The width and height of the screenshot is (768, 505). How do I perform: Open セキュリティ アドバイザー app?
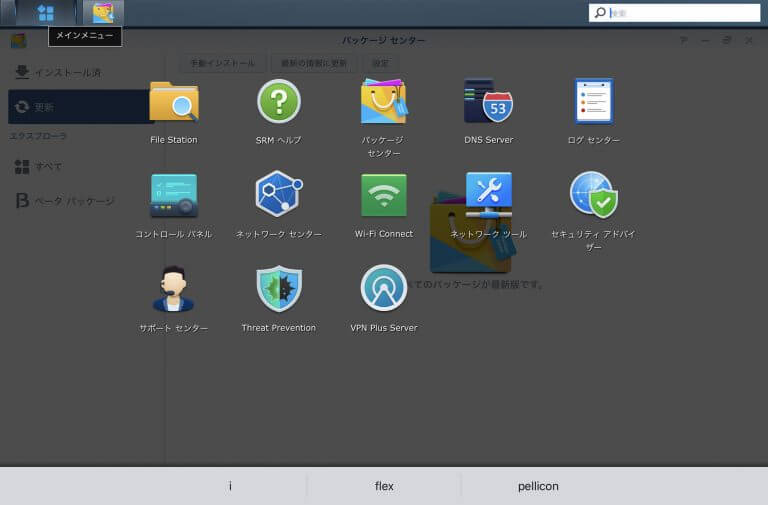[x=594, y=195]
